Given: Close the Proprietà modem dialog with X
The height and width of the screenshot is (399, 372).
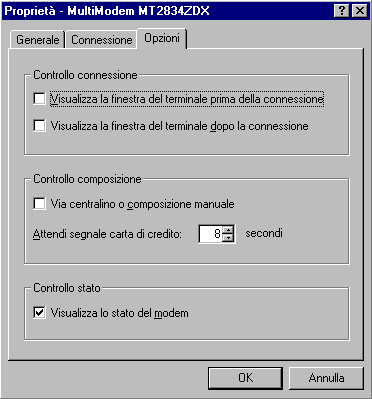Looking at the screenshot, I should coord(359,11).
